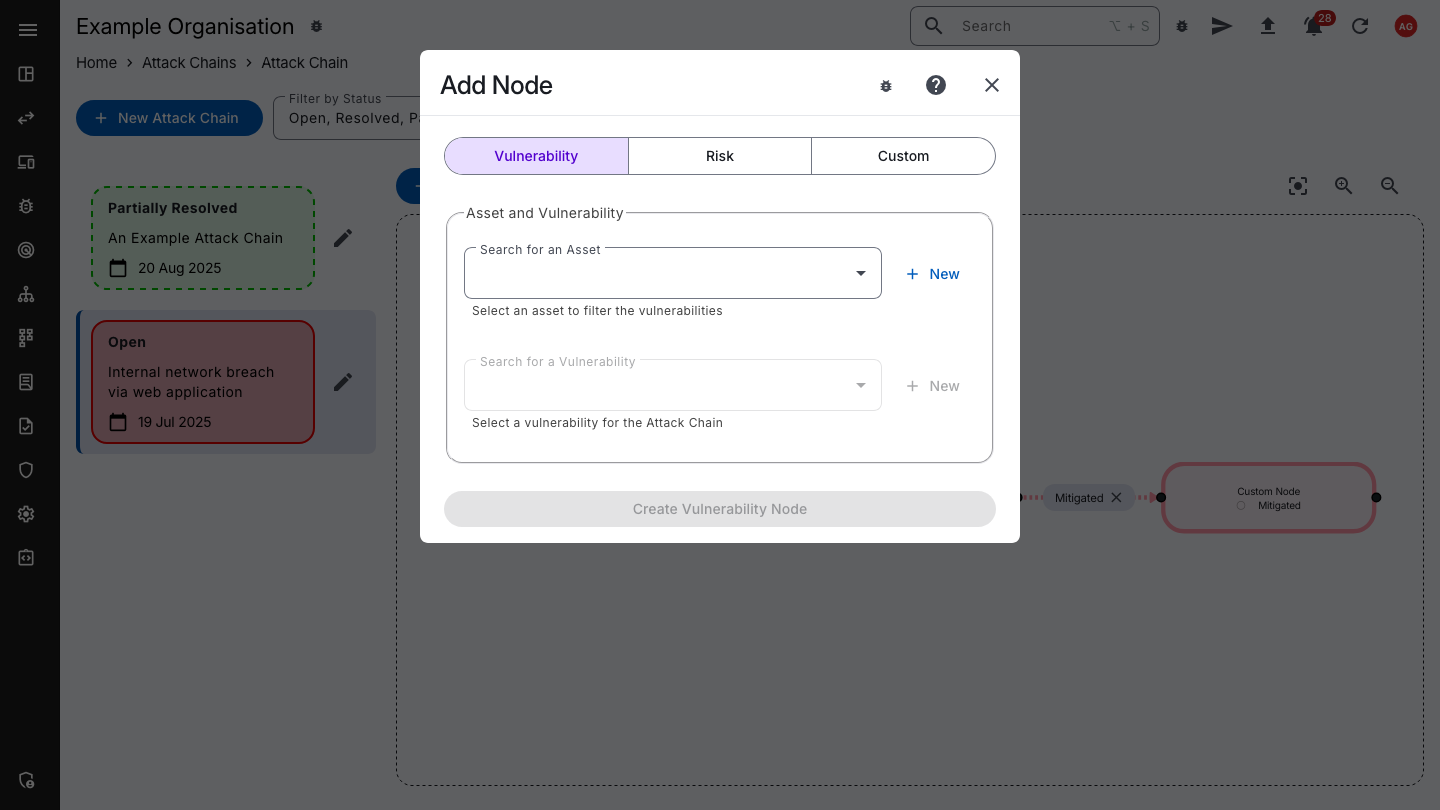Click the help question mark icon in dialog

click(x=936, y=85)
